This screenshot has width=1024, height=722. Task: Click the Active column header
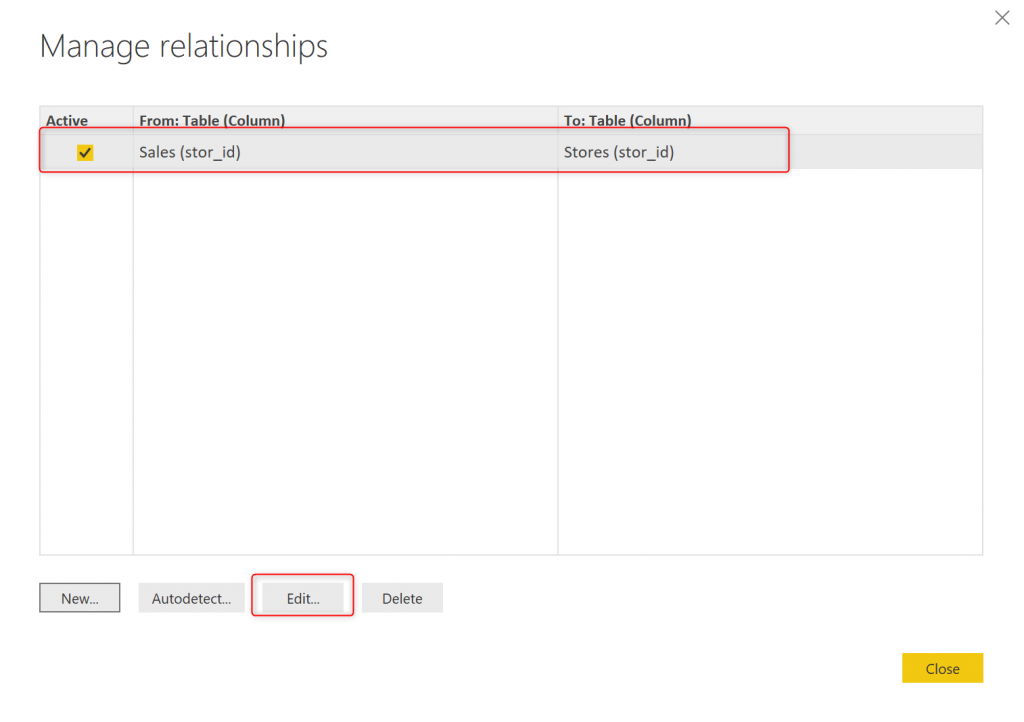click(x=67, y=121)
